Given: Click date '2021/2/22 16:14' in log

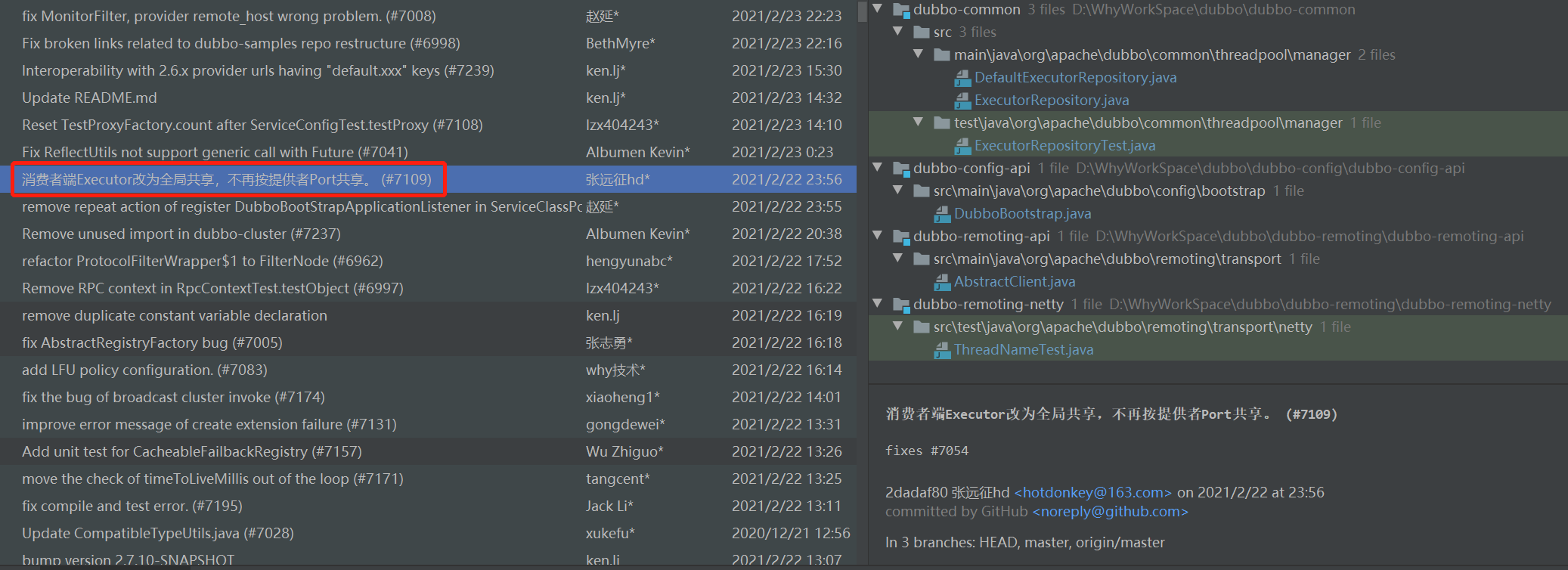Looking at the screenshot, I should (x=786, y=370).
